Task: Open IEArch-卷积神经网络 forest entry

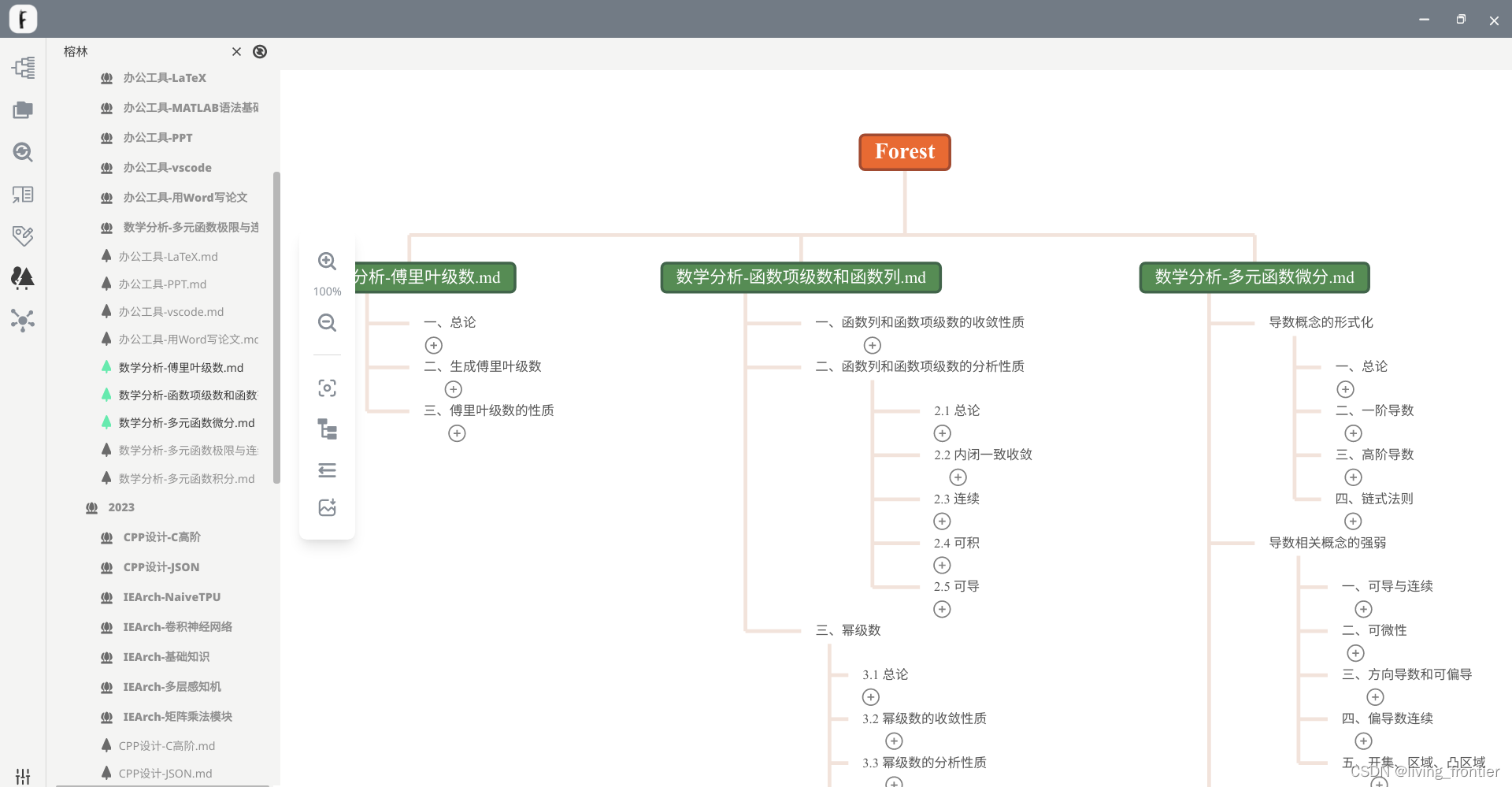Action: (177, 627)
